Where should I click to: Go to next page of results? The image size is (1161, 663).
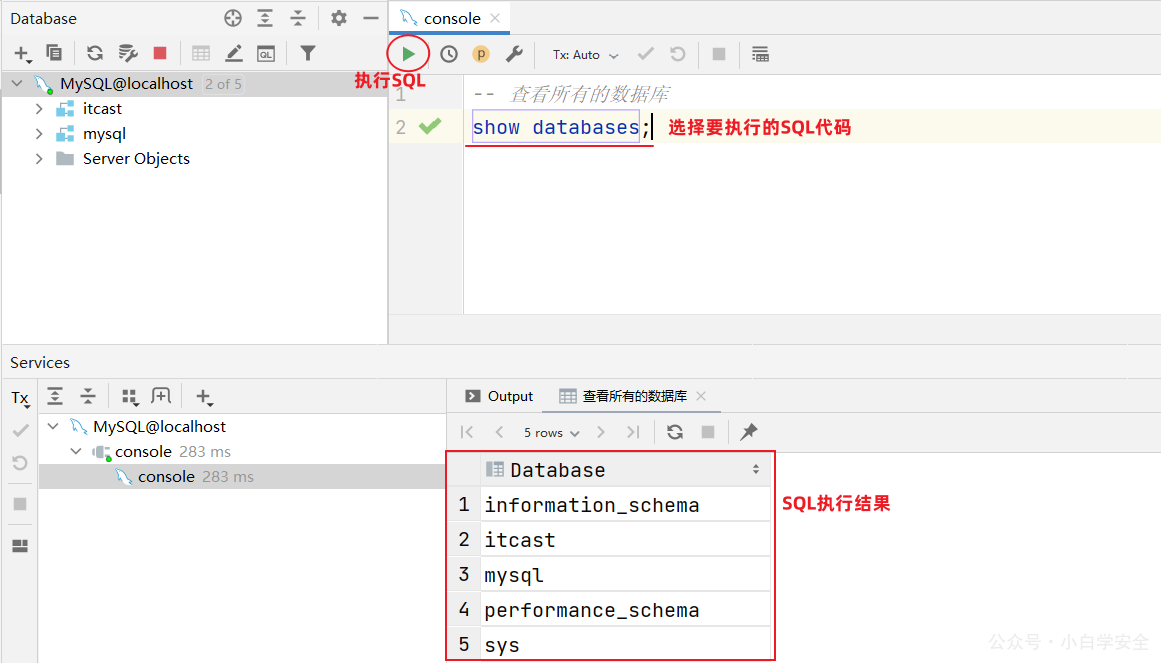600,432
